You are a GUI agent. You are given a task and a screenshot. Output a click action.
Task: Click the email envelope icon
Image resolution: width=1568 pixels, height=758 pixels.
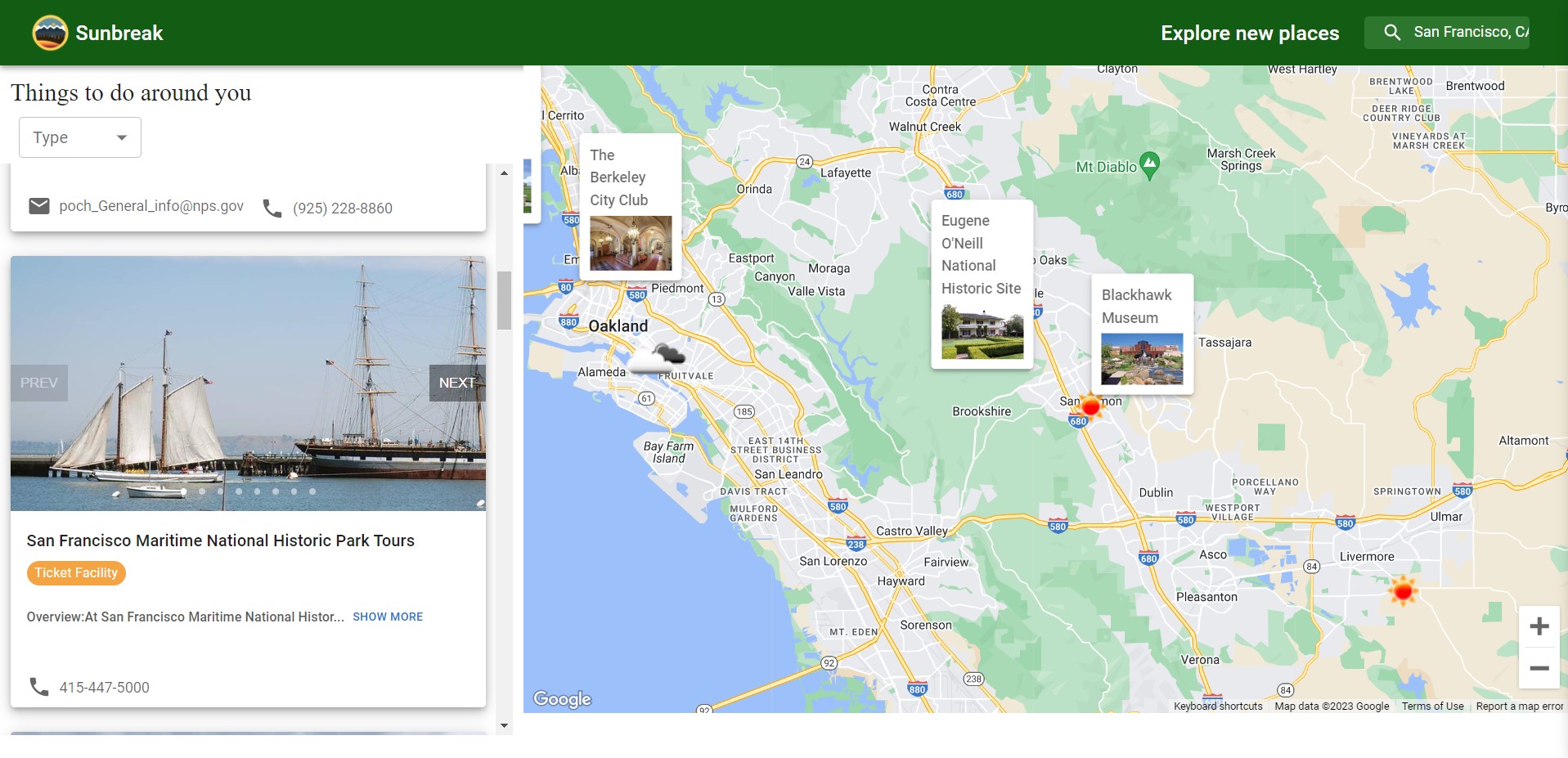39,206
